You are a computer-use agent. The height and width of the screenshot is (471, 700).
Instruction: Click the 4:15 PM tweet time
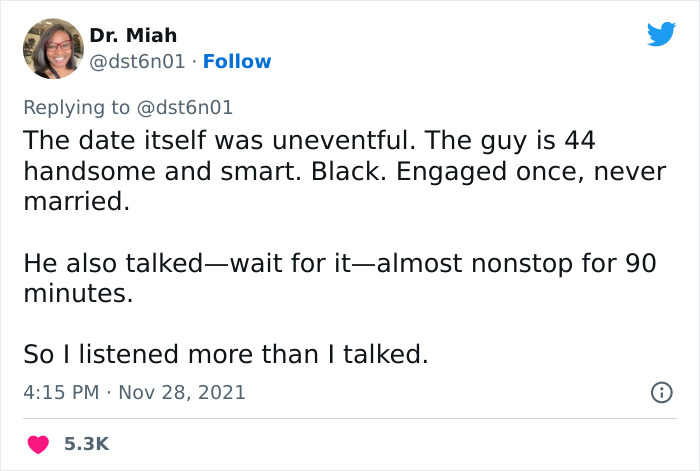(60, 392)
